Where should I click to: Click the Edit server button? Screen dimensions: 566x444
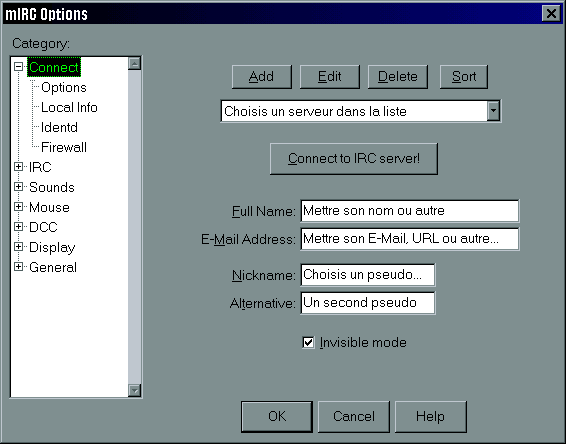(x=330, y=77)
